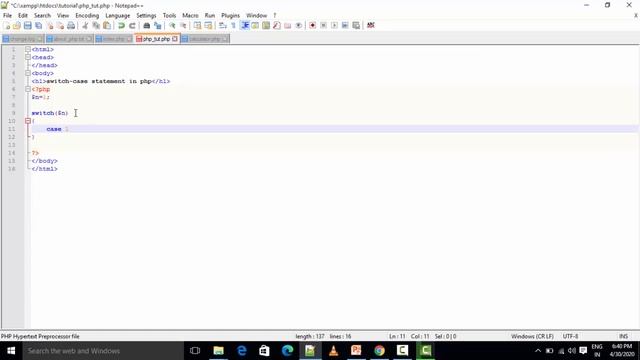This screenshot has height=360, width=640.
Task: Click the Zoom Out toolbar icon
Action: pos(183,25)
